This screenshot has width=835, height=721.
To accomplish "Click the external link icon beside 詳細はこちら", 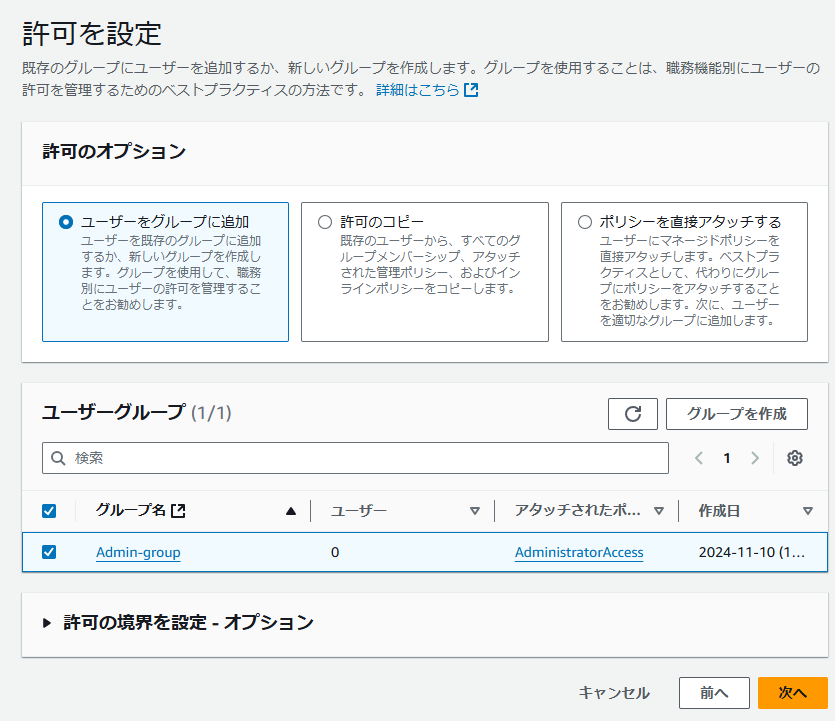I will click(x=471, y=90).
